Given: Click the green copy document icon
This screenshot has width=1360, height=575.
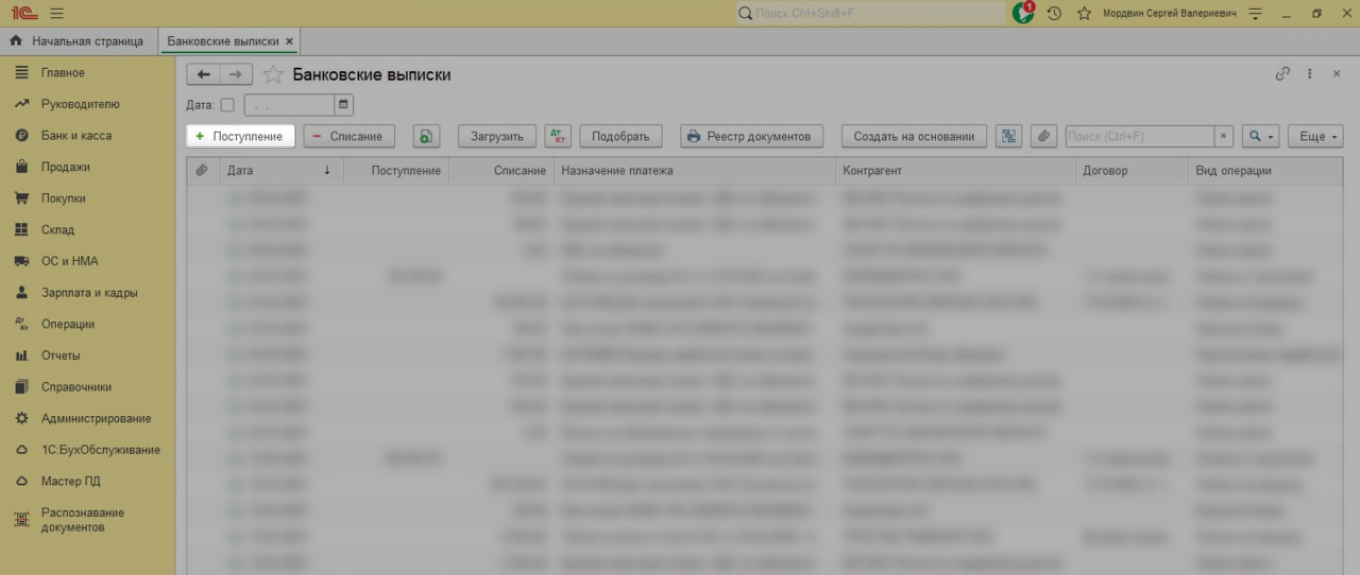Looking at the screenshot, I should point(427,136).
